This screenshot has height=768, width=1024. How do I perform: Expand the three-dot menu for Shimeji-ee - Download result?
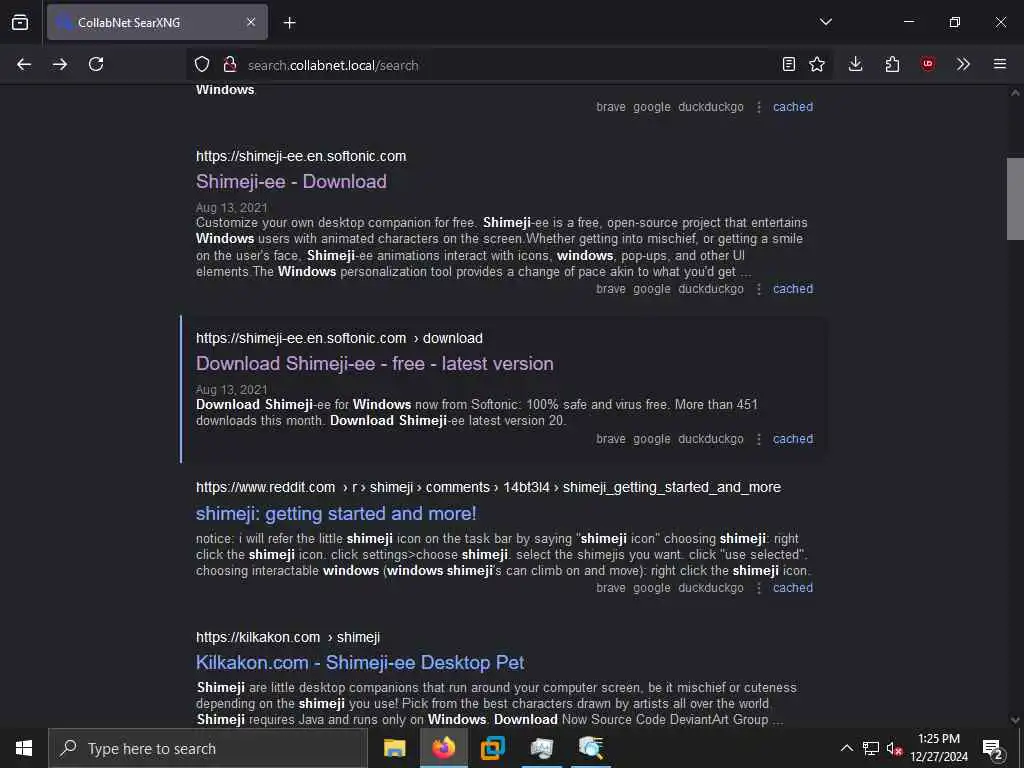[x=758, y=289]
